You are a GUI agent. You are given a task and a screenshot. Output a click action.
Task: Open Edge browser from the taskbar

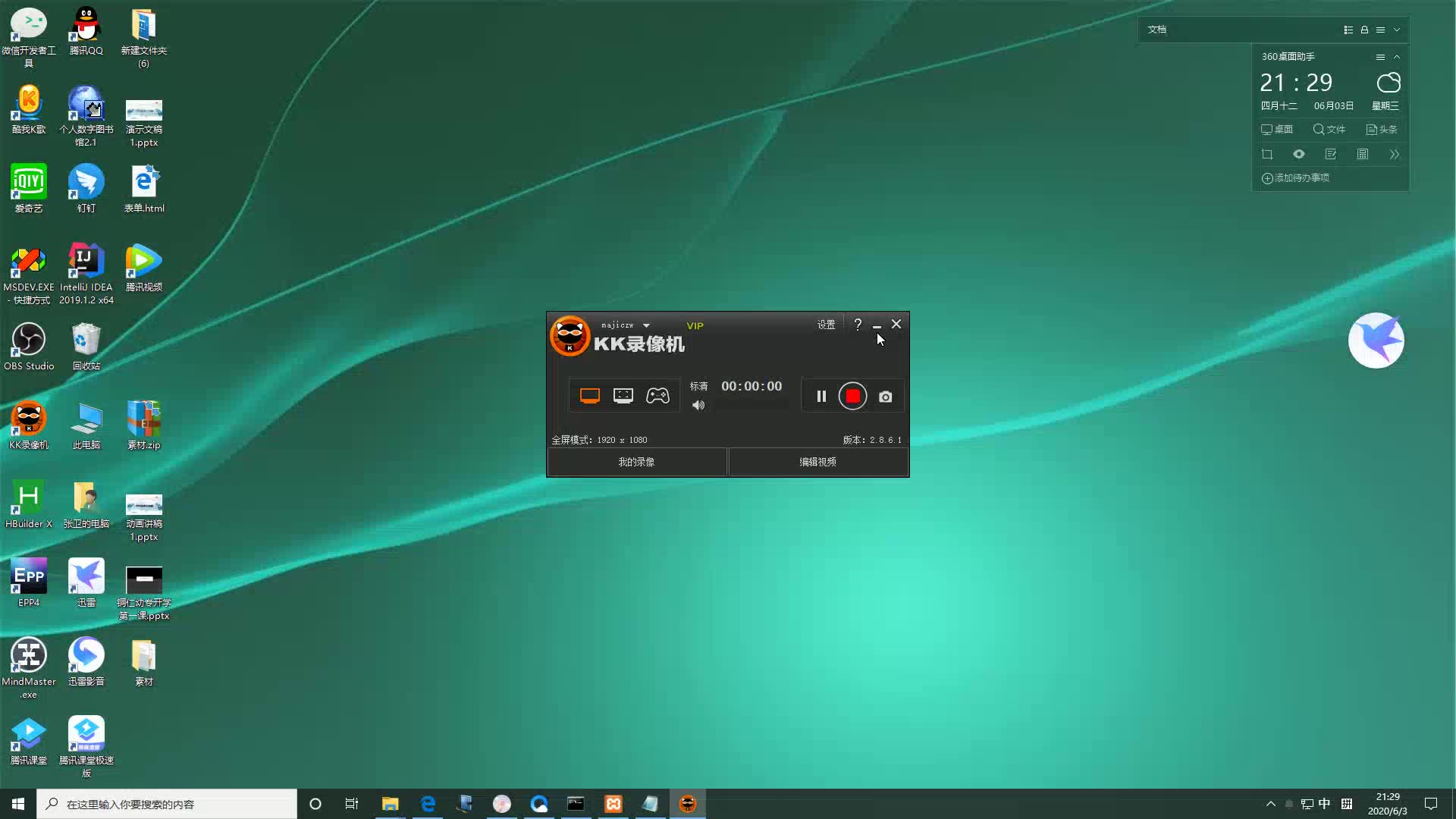coord(428,804)
